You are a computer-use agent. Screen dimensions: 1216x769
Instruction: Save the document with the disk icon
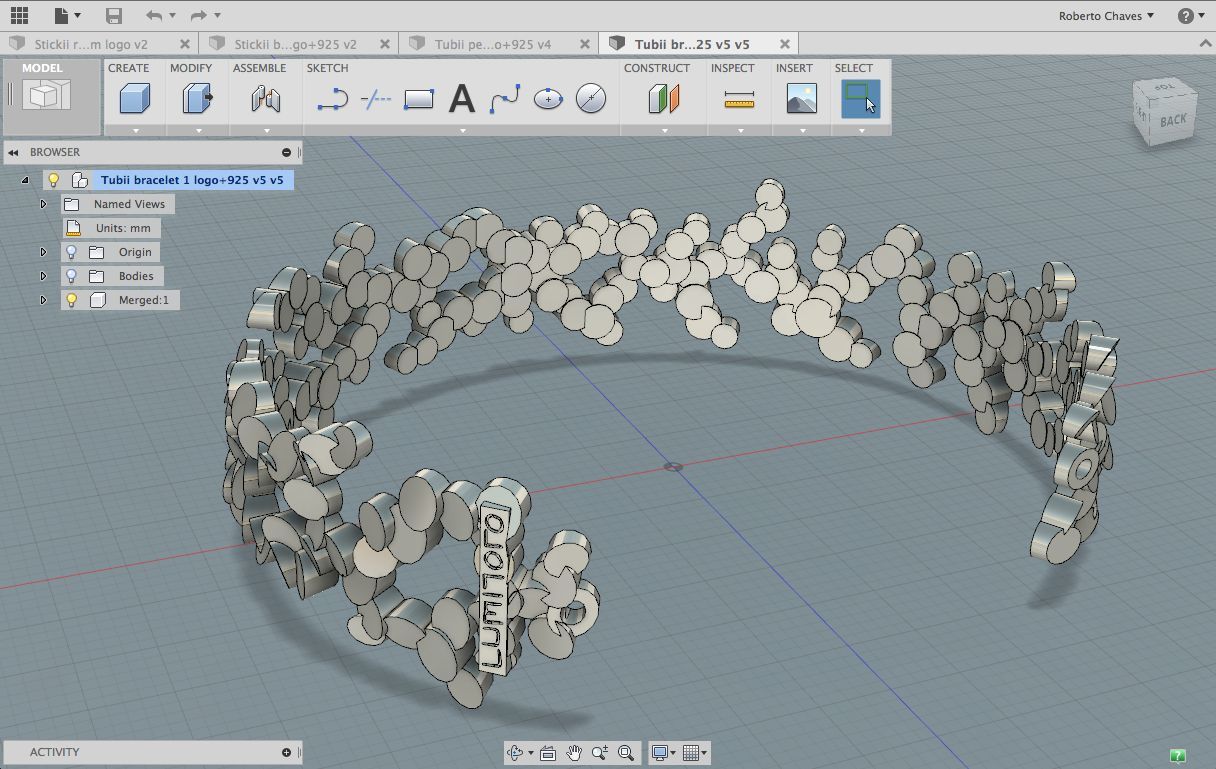[x=114, y=15]
